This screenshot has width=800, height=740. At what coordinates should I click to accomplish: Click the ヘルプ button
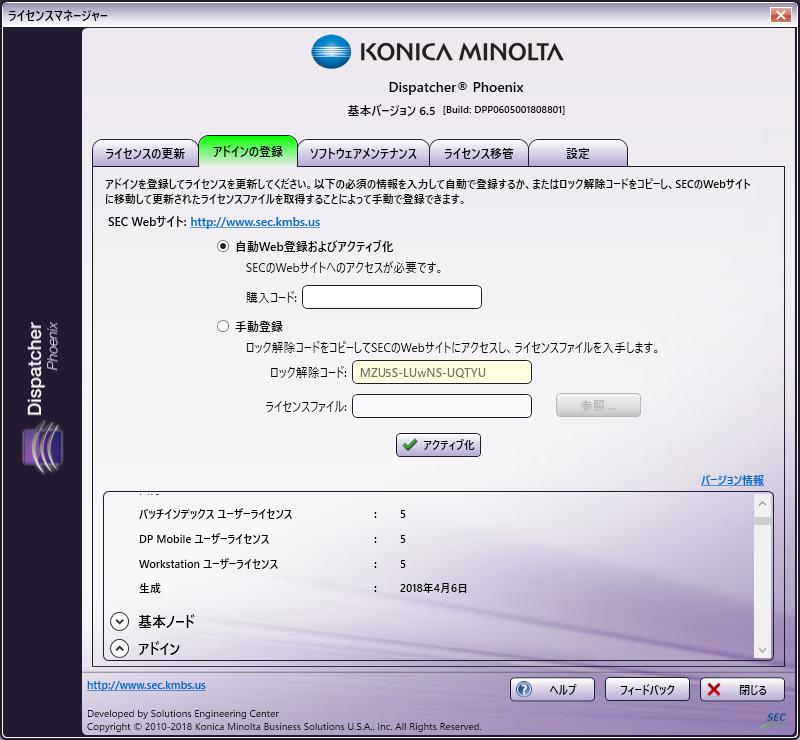(553, 689)
